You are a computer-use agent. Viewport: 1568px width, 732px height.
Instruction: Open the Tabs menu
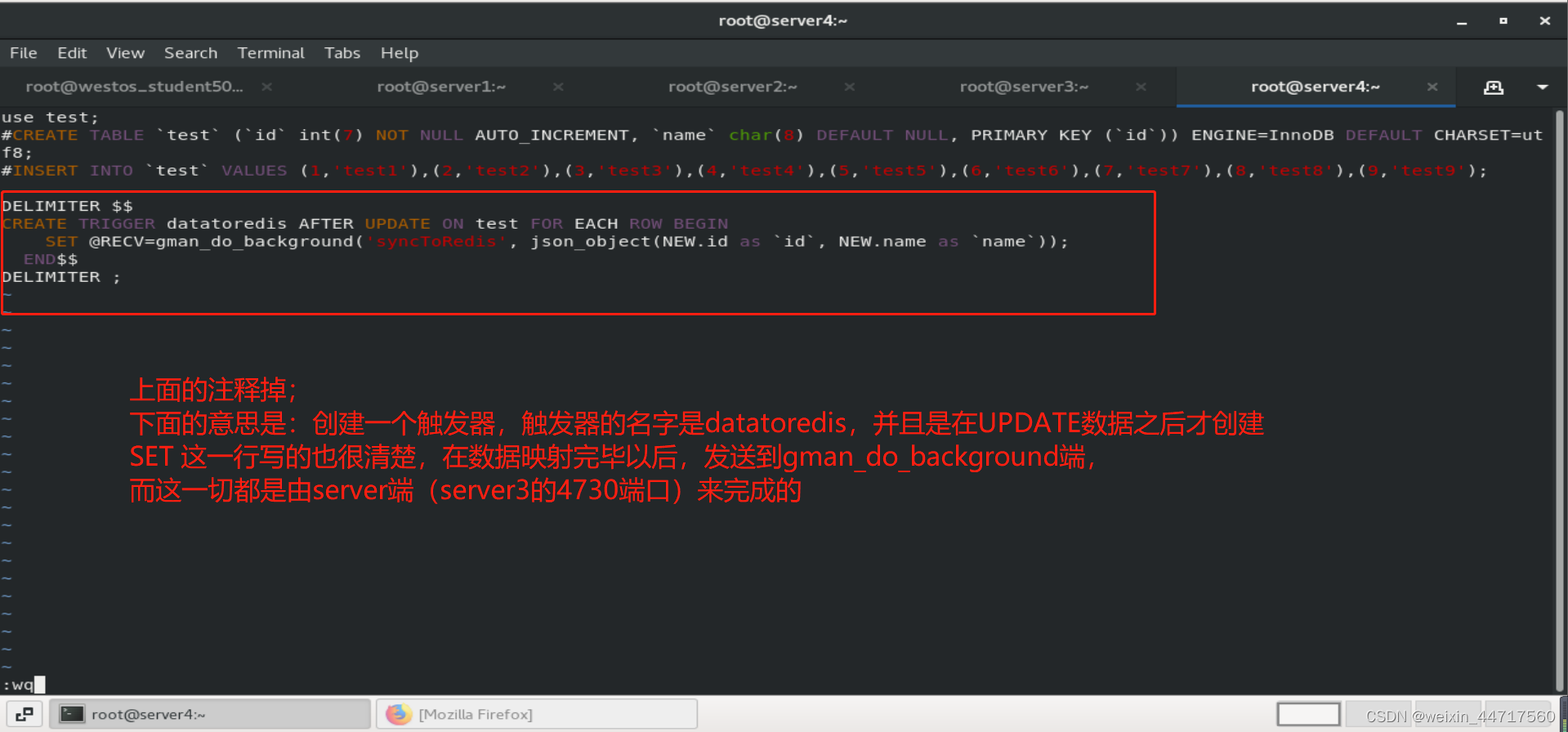pyautogui.click(x=342, y=53)
